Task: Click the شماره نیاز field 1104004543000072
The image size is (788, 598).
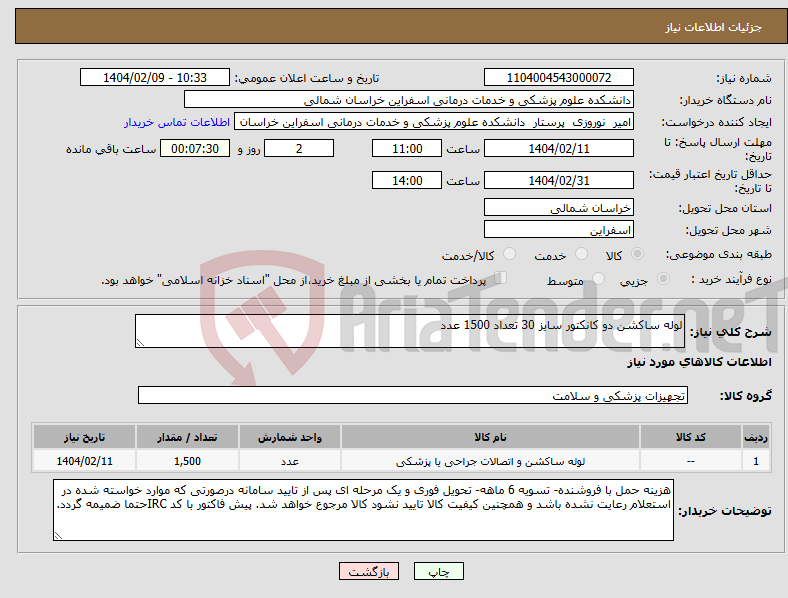Action: click(558, 78)
